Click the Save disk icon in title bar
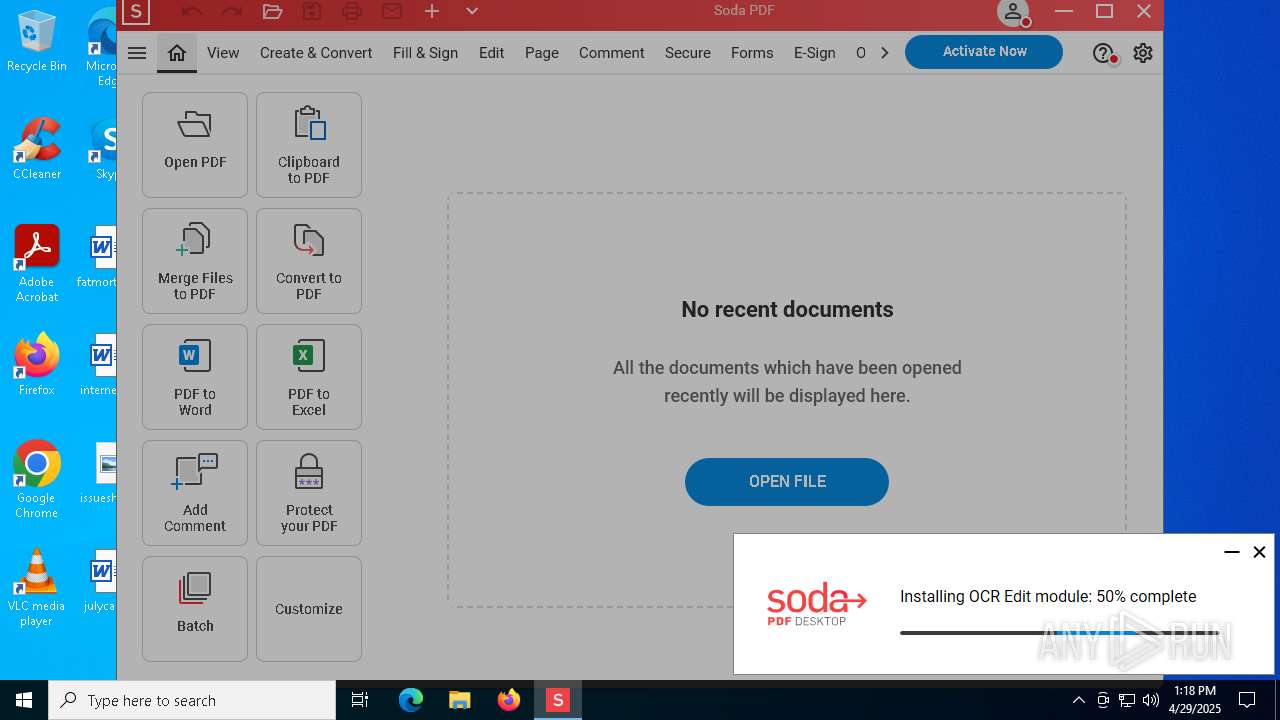1280x720 pixels. click(x=312, y=12)
